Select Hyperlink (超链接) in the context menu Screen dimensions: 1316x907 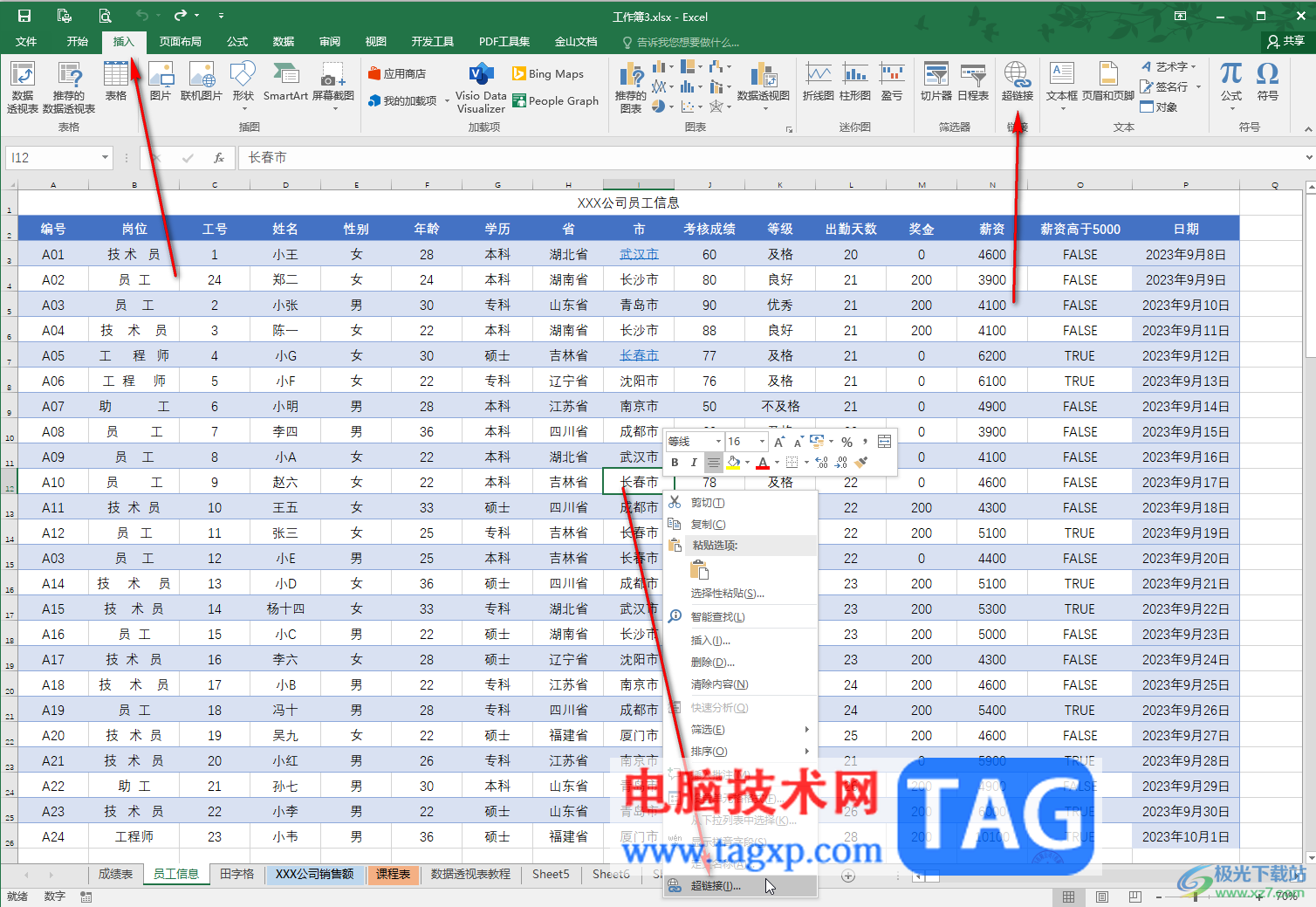(x=741, y=886)
